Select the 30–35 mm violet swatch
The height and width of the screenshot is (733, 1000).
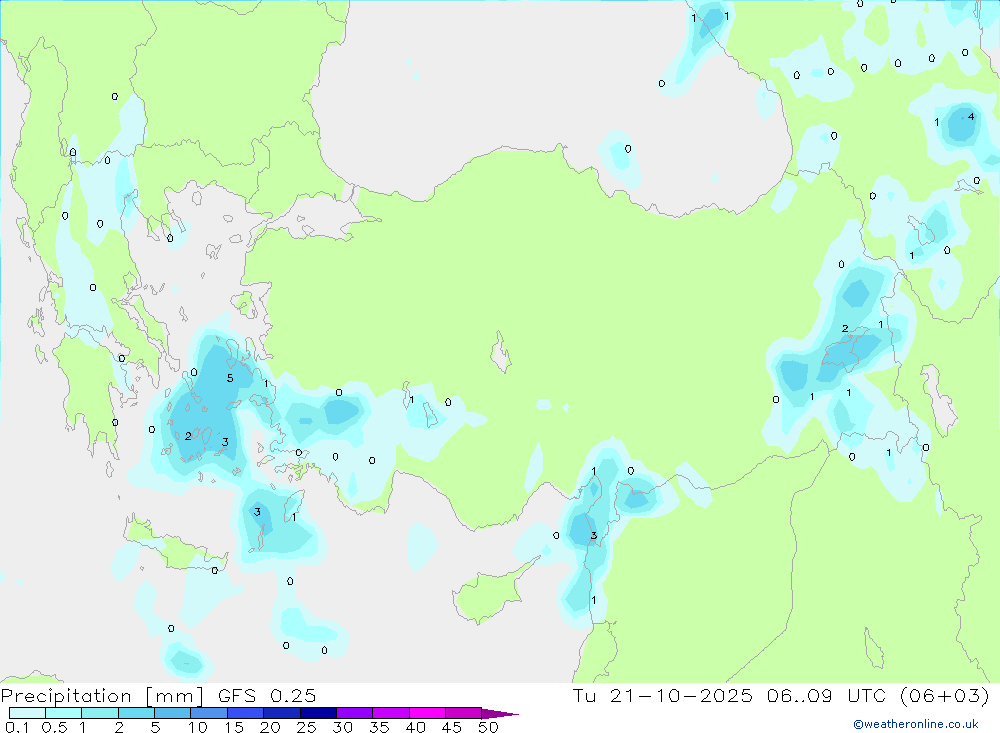click(355, 713)
